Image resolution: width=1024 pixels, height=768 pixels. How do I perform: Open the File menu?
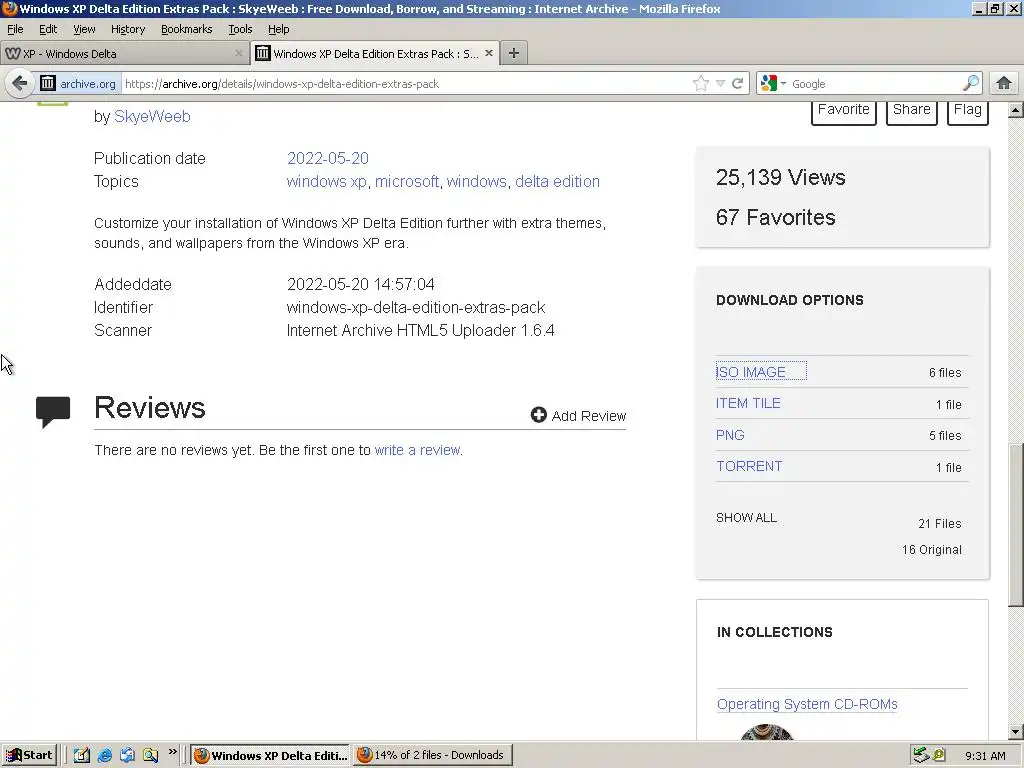click(15, 29)
